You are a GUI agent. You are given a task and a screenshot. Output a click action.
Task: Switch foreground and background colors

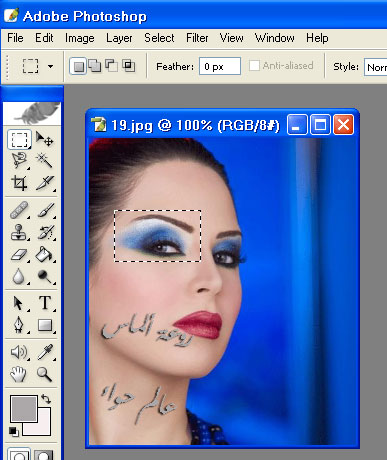(x=46, y=399)
